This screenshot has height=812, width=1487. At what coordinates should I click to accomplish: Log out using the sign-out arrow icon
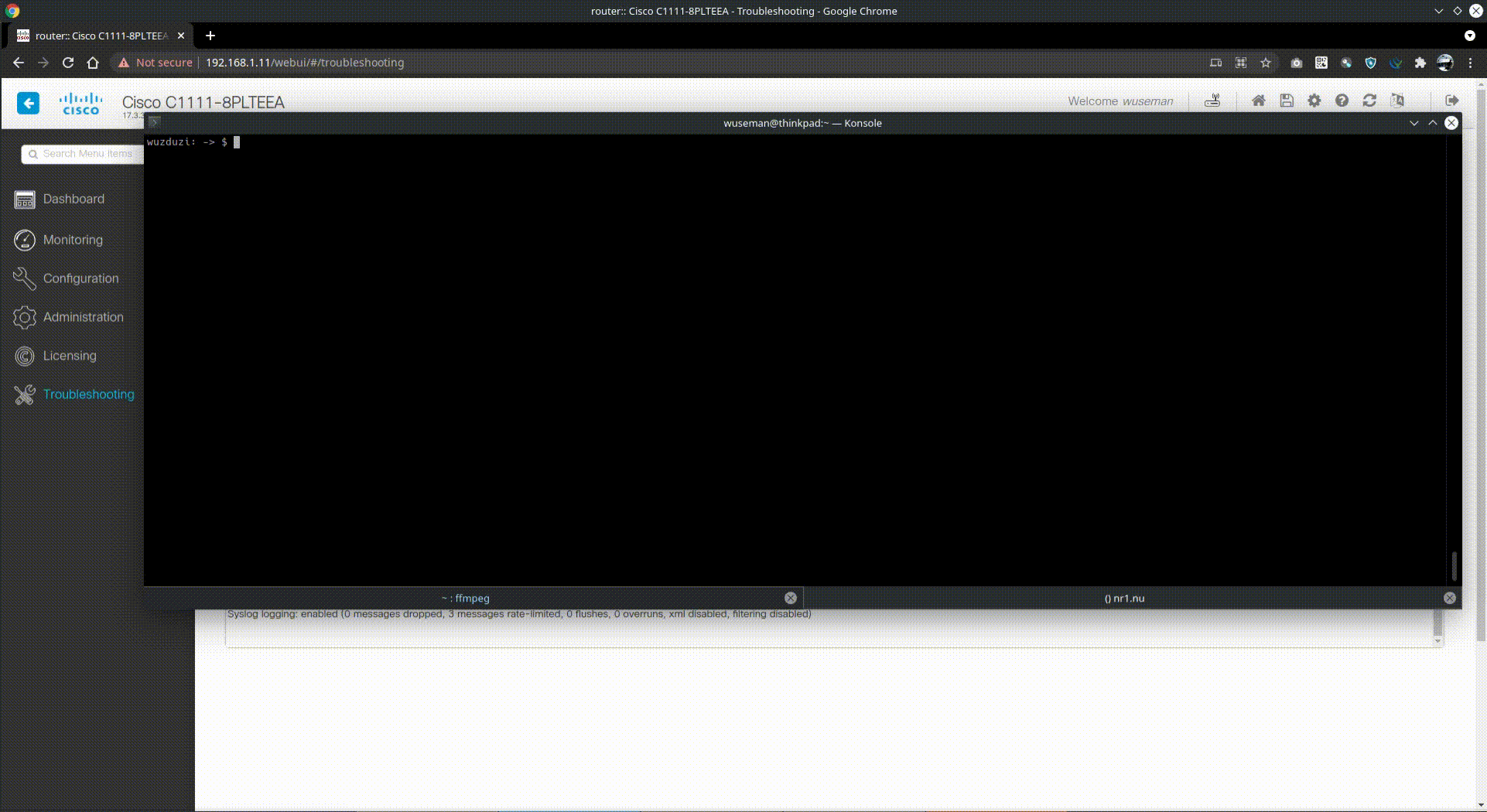(x=1454, y=101)
